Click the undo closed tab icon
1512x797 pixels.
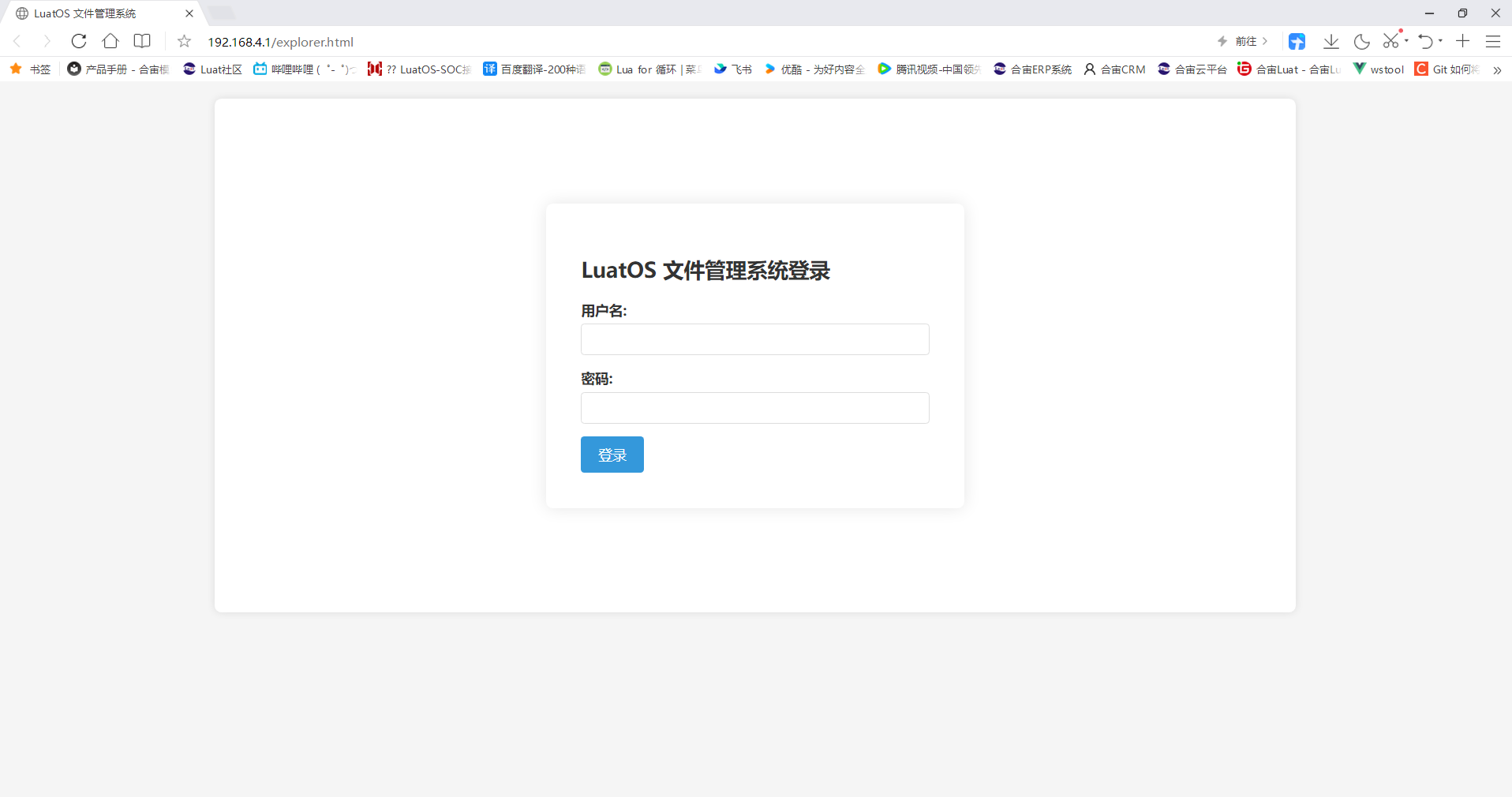point(1425,41)
